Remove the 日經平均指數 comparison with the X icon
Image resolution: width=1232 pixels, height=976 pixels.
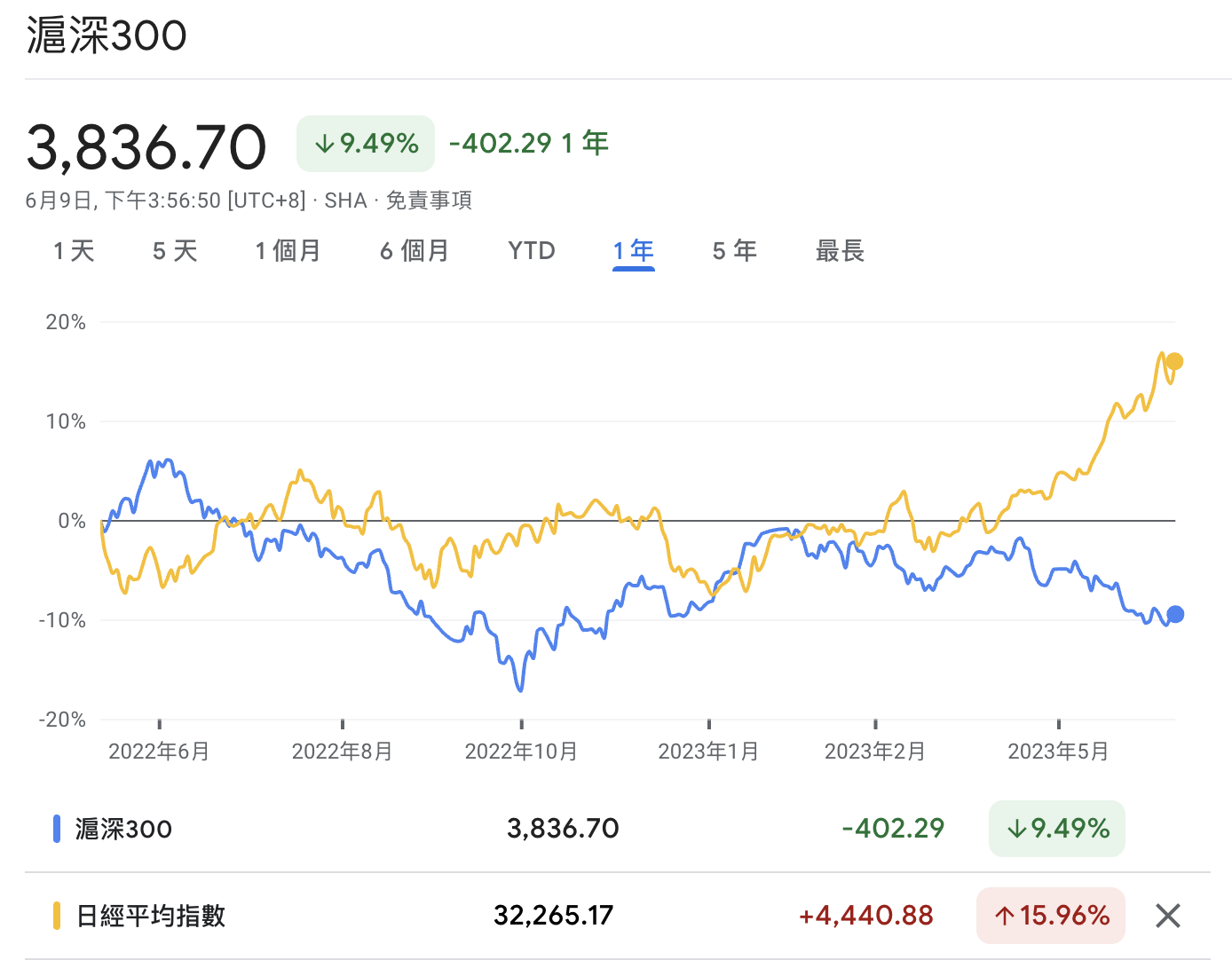(1168, 916)
